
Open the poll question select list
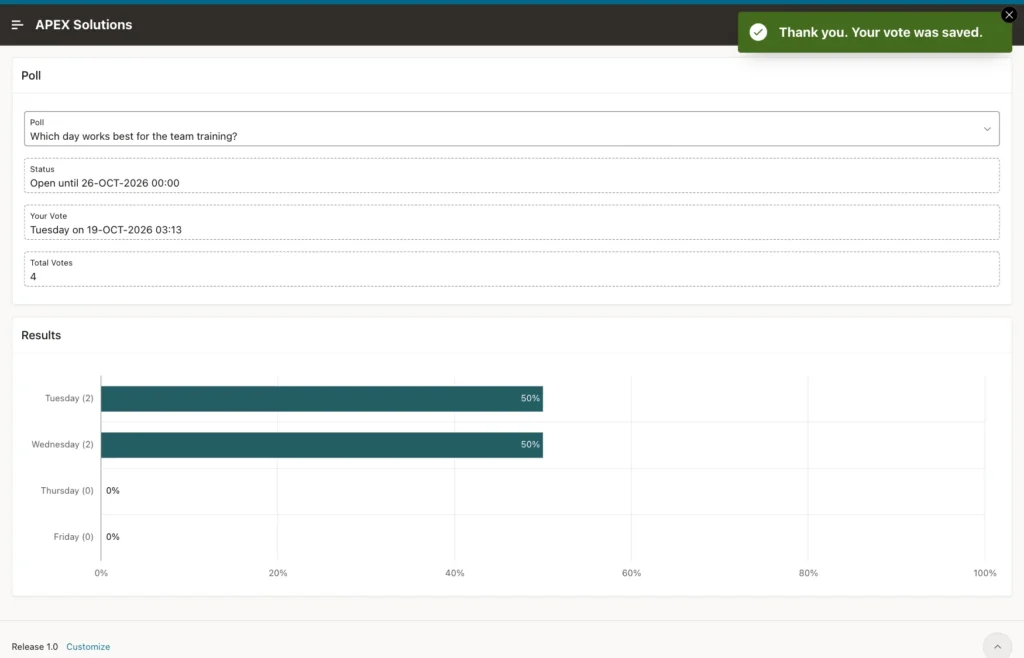511,129
